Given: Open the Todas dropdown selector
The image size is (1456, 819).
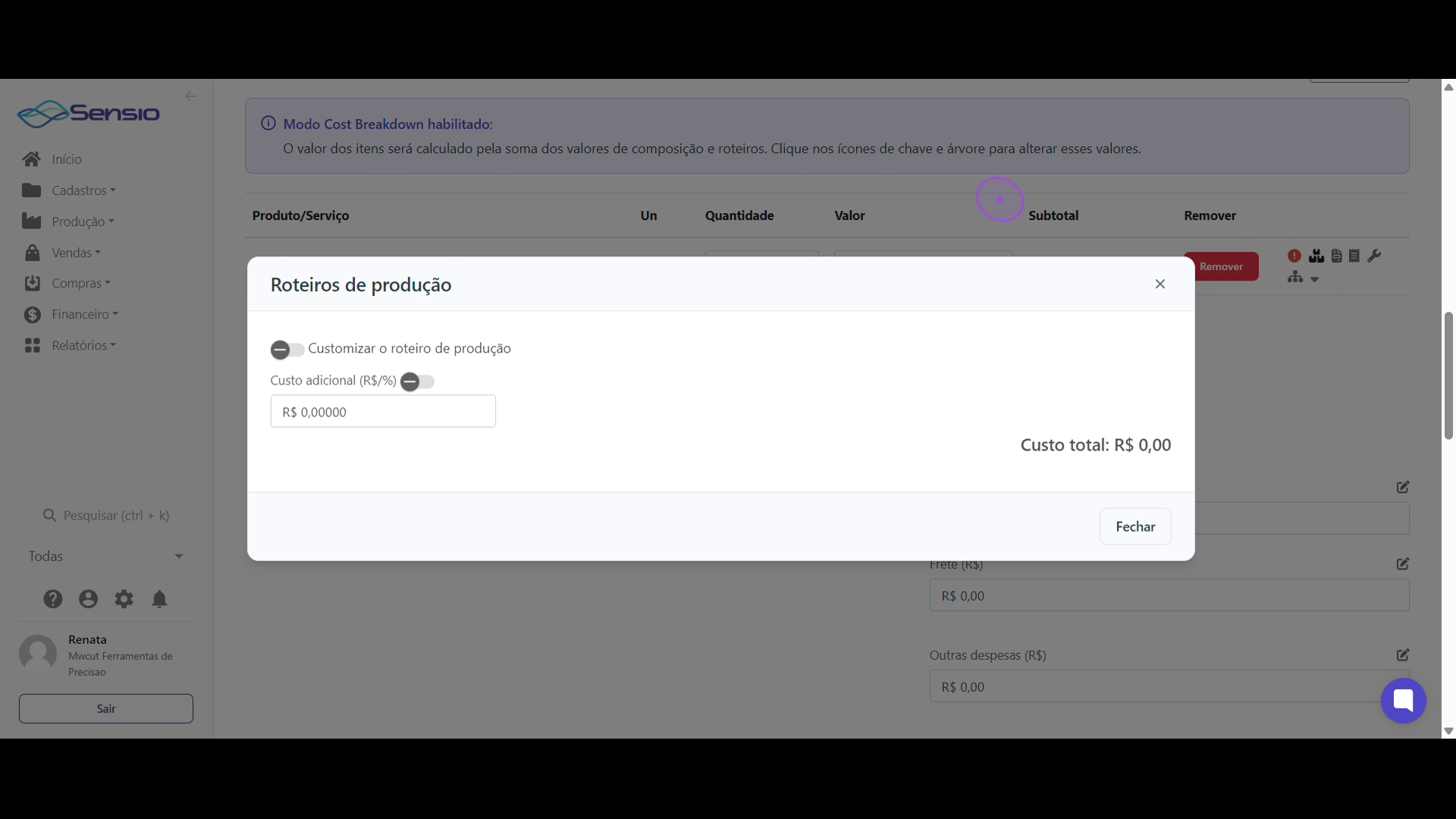Looking at the screenshot, I should tap(106, 556).
